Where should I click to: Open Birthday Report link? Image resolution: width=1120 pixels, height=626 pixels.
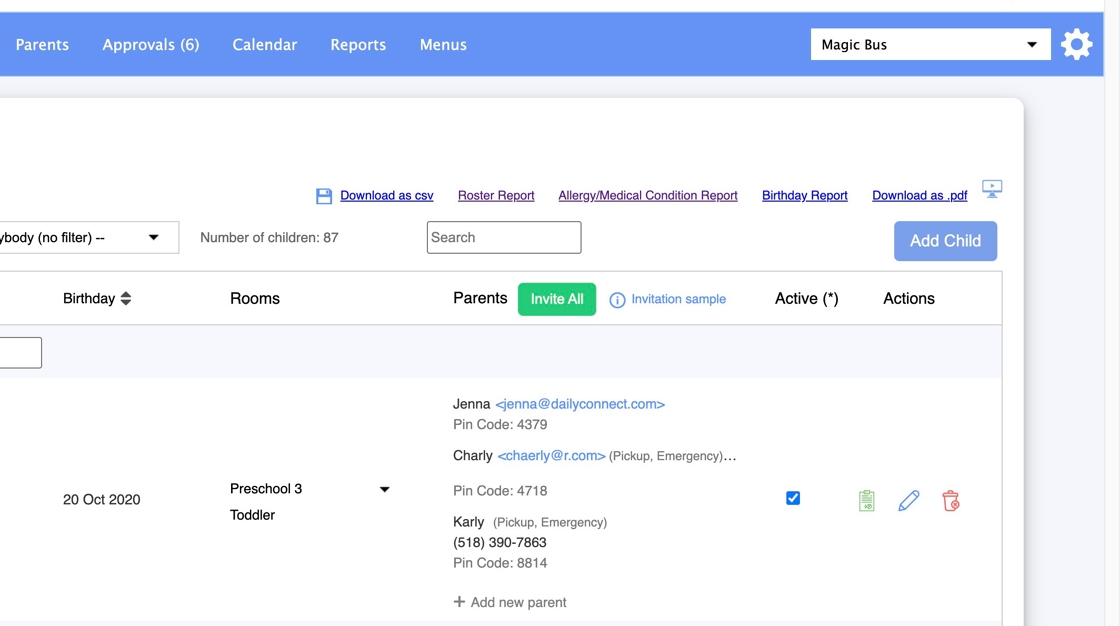tap(804, 196)
